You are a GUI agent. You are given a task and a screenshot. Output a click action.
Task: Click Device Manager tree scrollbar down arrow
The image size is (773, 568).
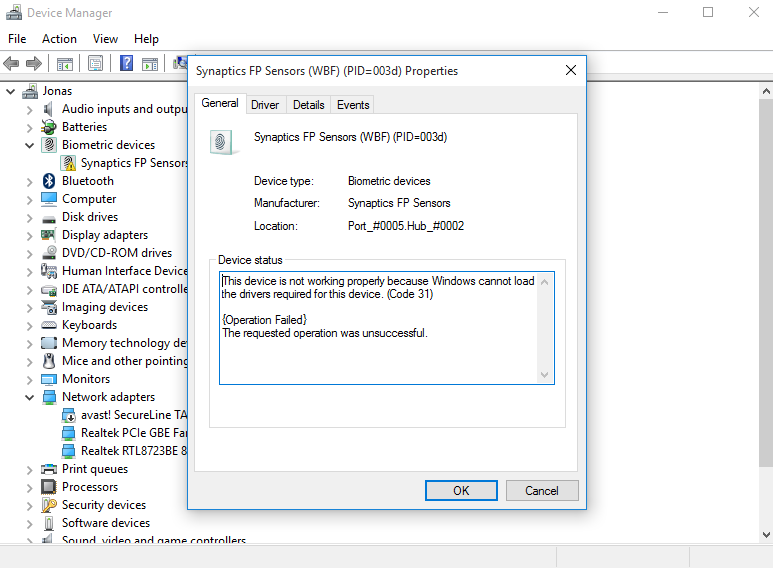pyautogui.click(x=766, y=534)
